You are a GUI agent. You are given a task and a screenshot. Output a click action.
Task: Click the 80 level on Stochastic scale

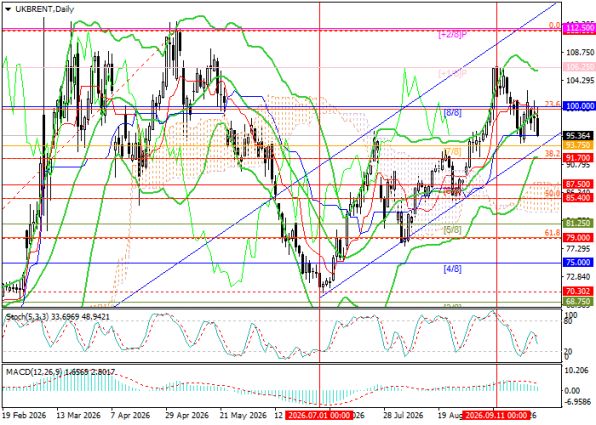[x=568, y=322]
